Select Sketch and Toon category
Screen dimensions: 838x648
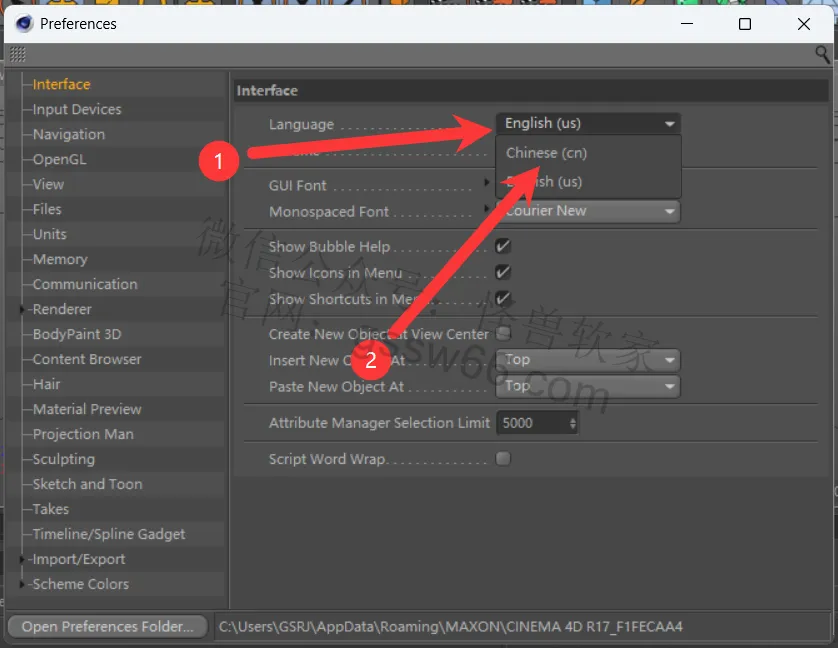(x=88, y=484)
